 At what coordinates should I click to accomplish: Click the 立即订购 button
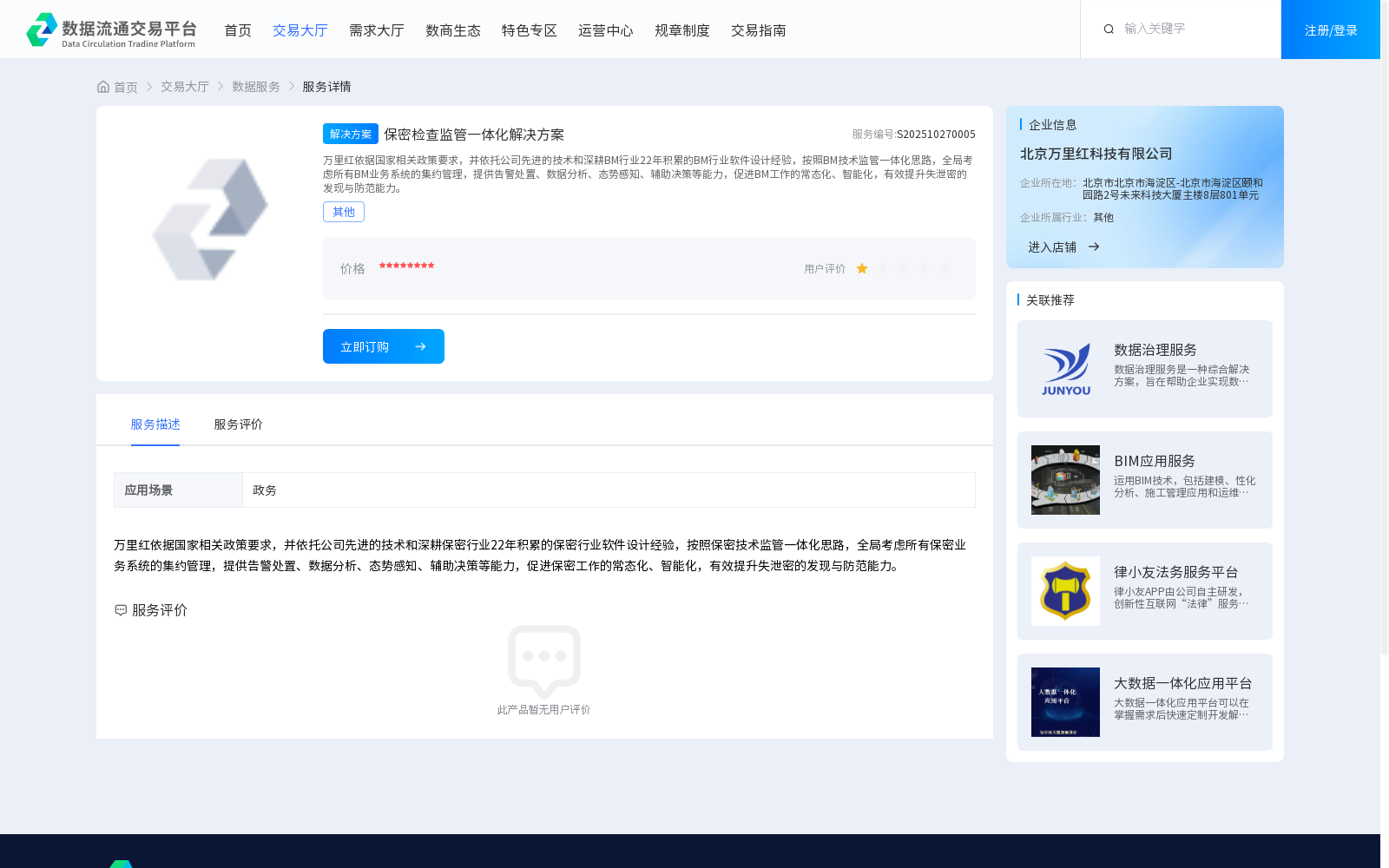384,346
